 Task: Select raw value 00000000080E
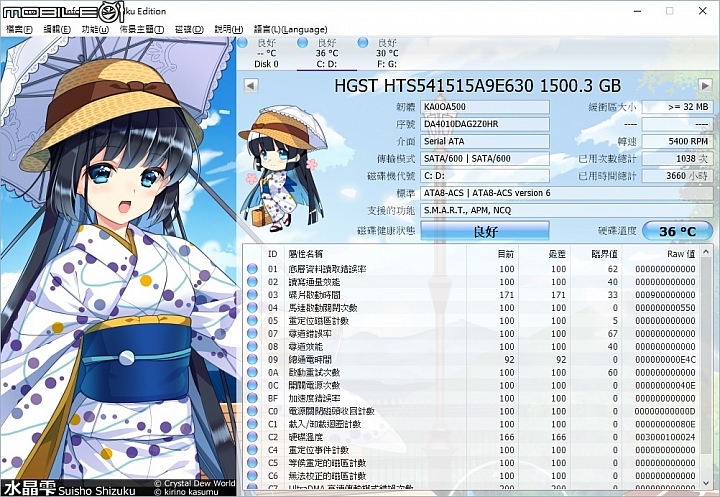(x=665, y=424)
